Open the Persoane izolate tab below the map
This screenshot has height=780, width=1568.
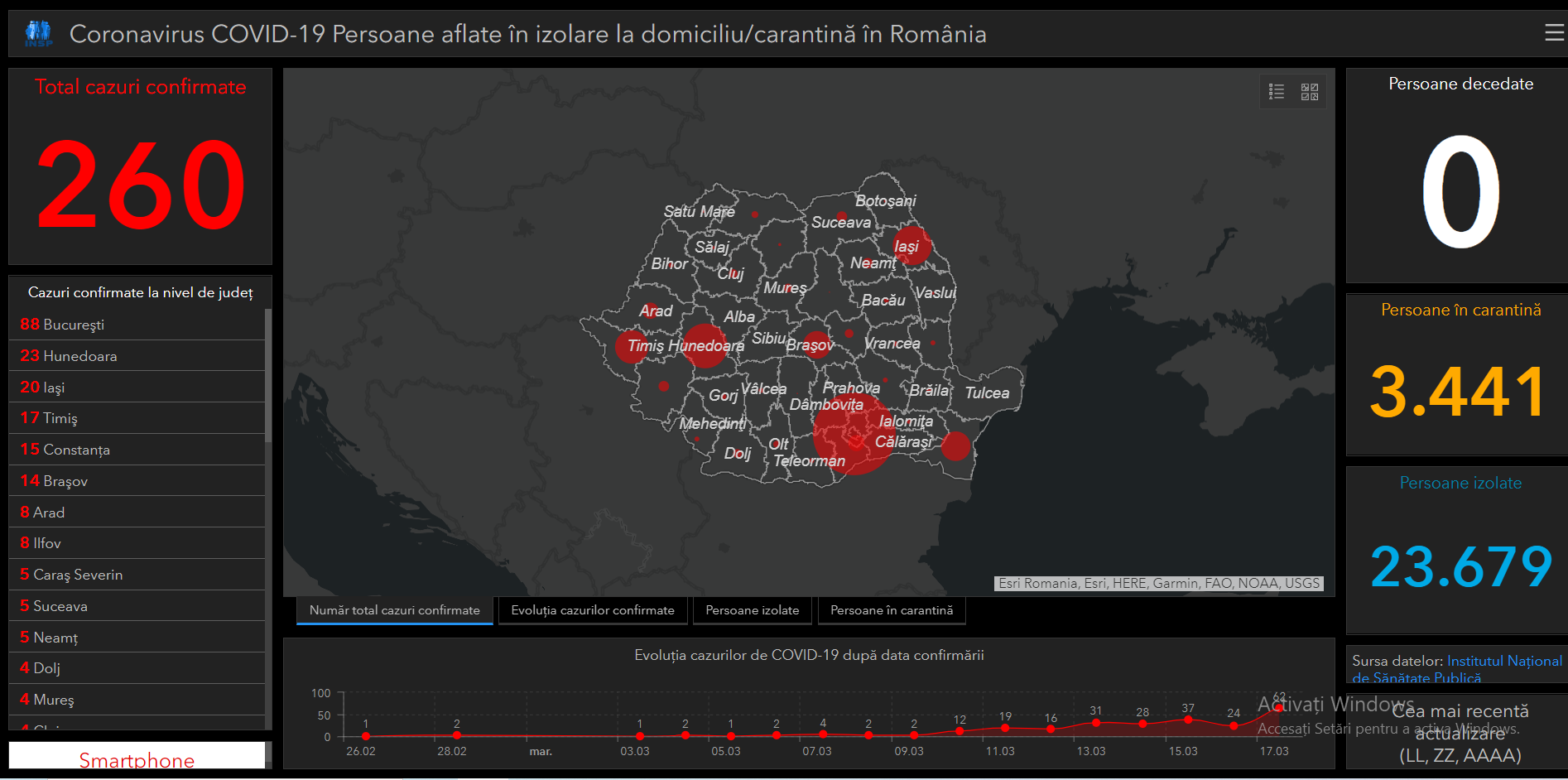(752, 610)
